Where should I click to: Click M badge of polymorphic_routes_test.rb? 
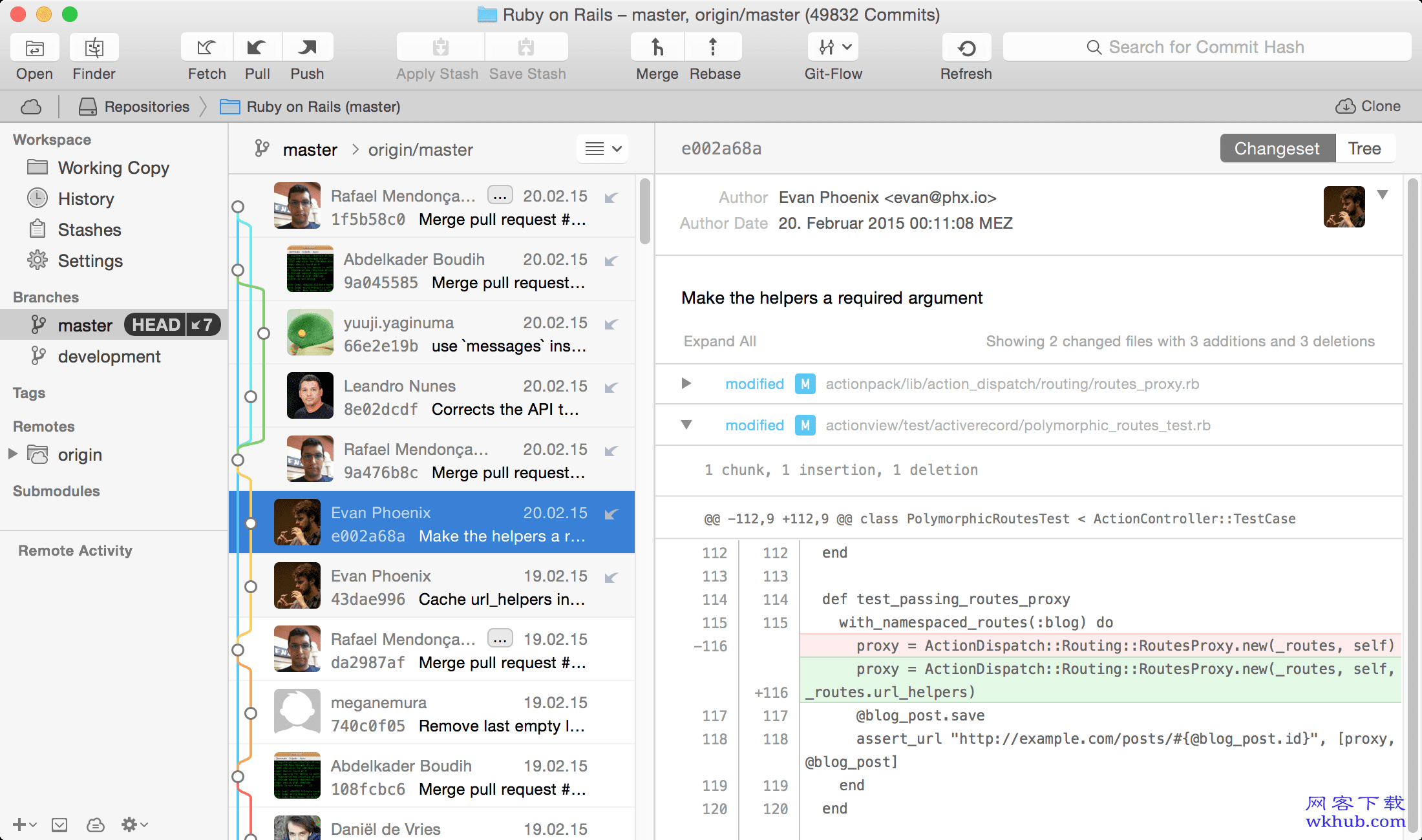[x=805, y=425]
